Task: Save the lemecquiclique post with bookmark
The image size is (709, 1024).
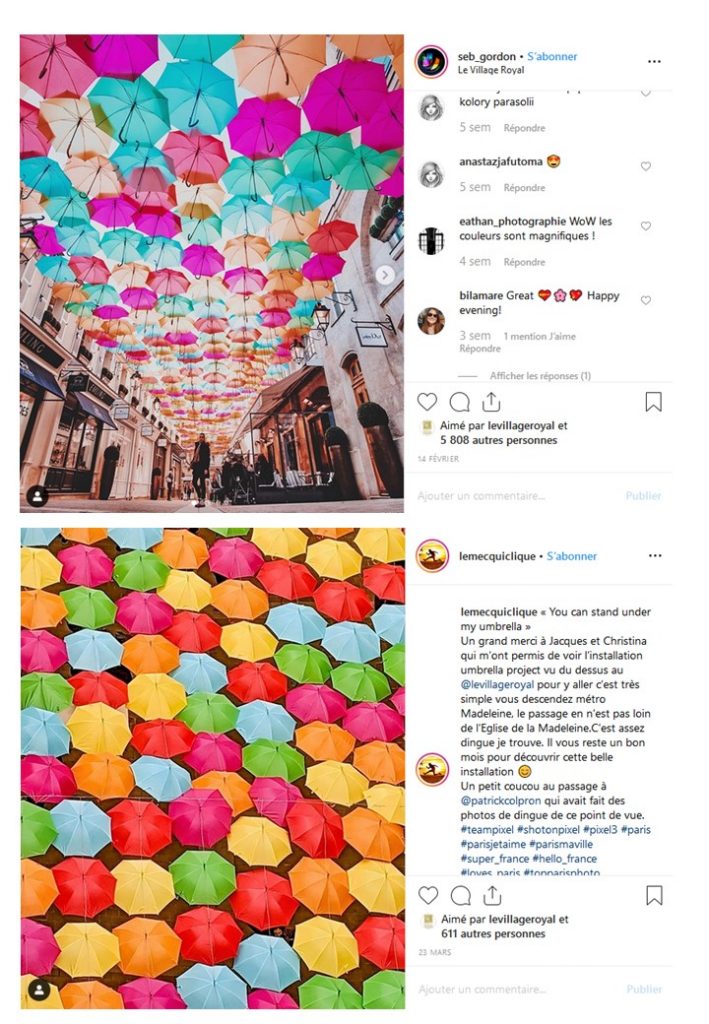Action: coord(654,895)
